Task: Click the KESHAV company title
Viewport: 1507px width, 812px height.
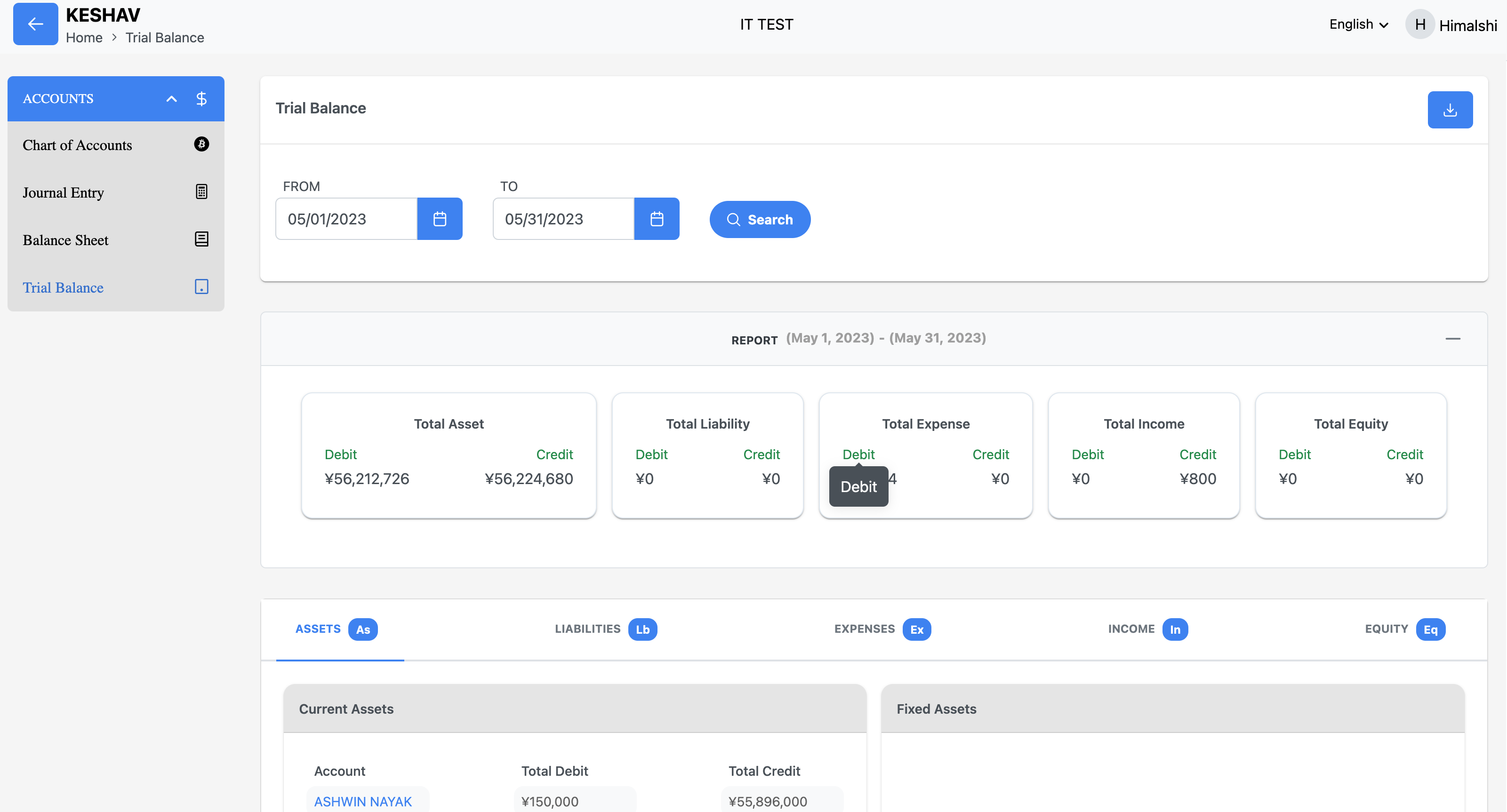Action: point(103,15)
